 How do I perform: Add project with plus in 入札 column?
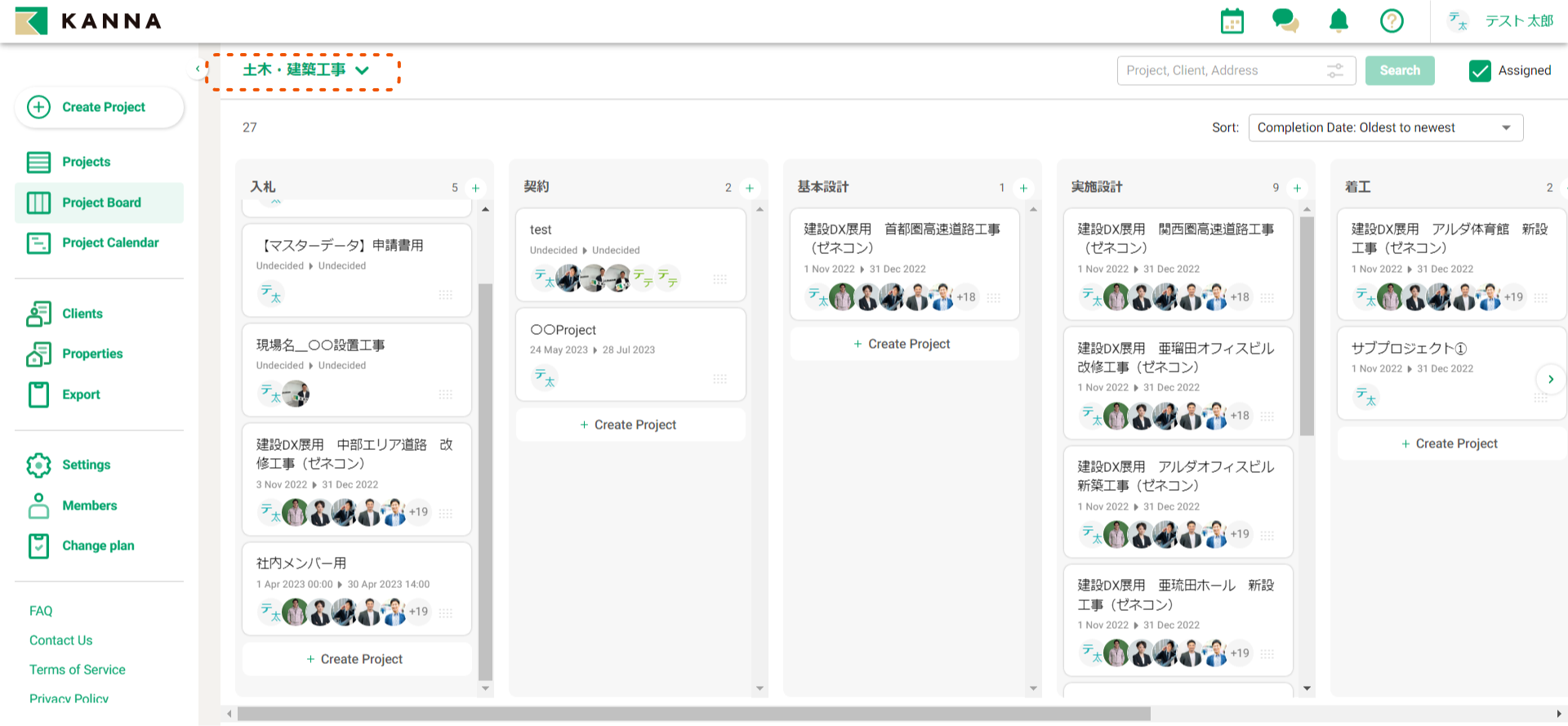(475, 188)
